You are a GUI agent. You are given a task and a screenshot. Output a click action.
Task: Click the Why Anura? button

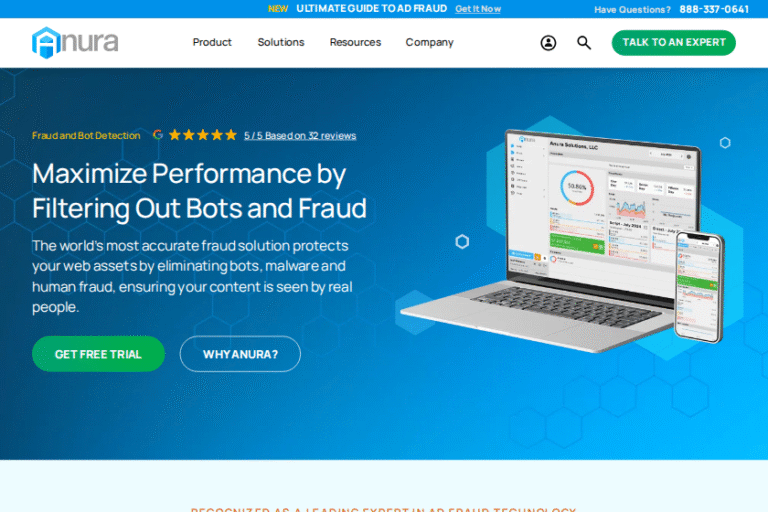click(x=240, y=354)
